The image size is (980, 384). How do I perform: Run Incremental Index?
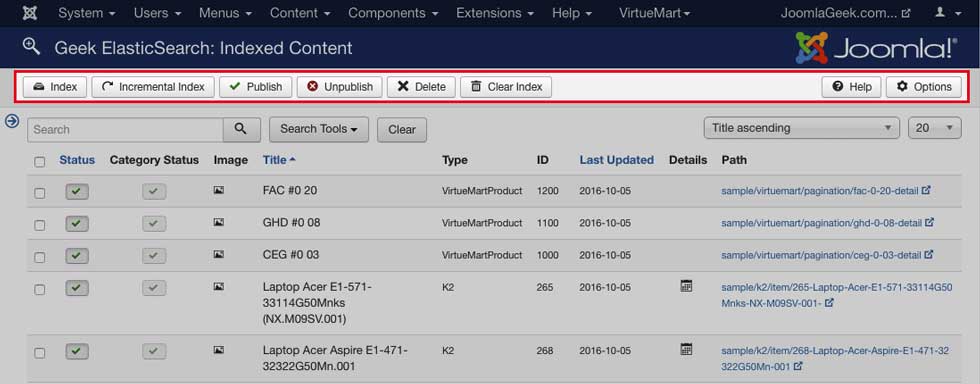153,87
